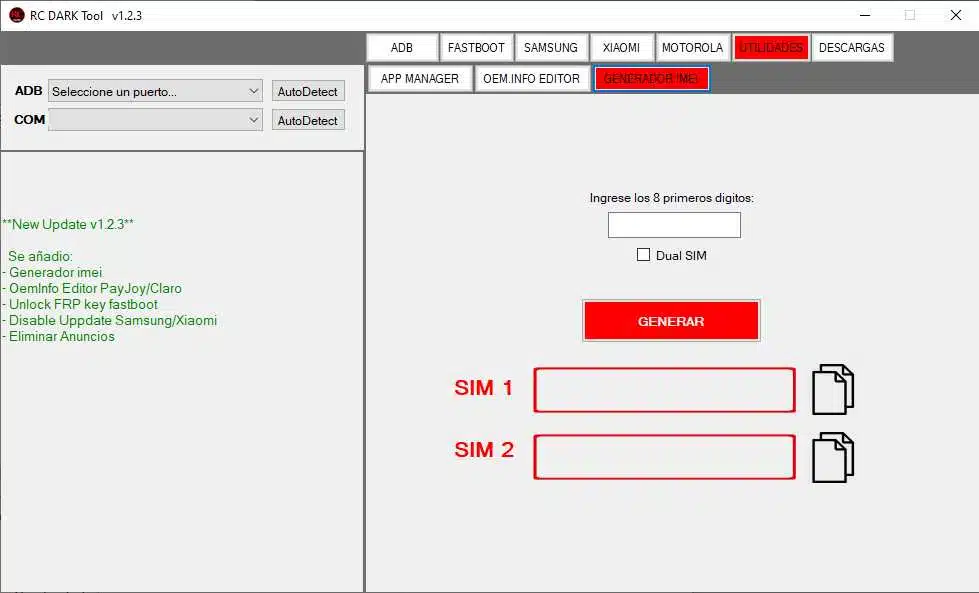Open the MOTOROLA tab
The image size is (979, 593).
click(692, 48)
